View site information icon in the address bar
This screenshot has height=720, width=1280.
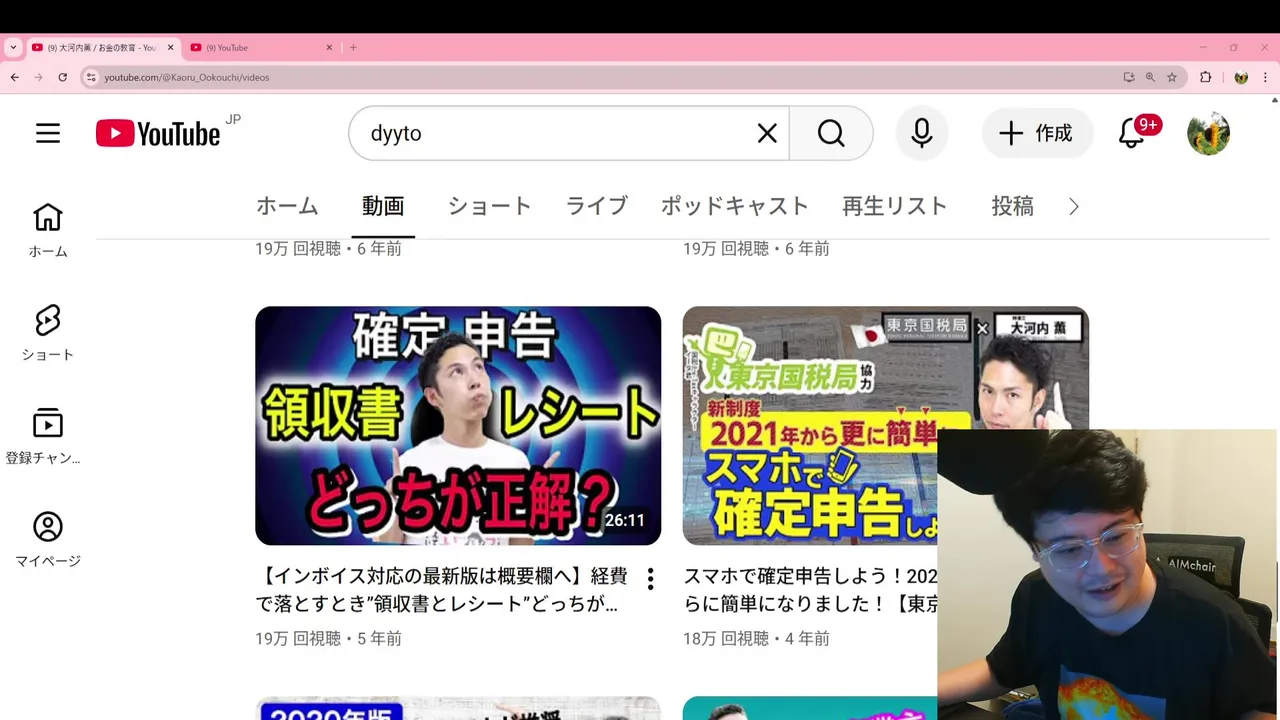(91, 77)
